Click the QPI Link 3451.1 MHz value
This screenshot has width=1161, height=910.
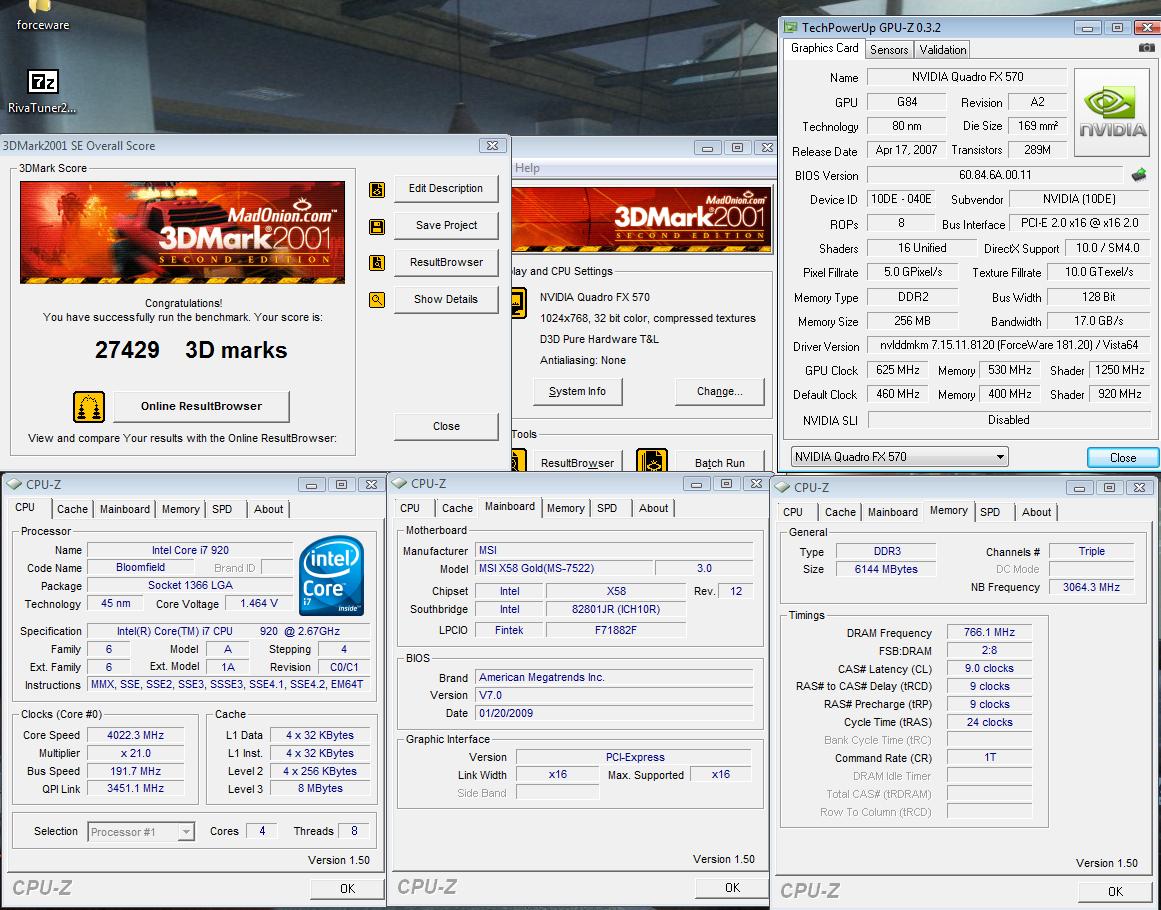click(135, 789)
